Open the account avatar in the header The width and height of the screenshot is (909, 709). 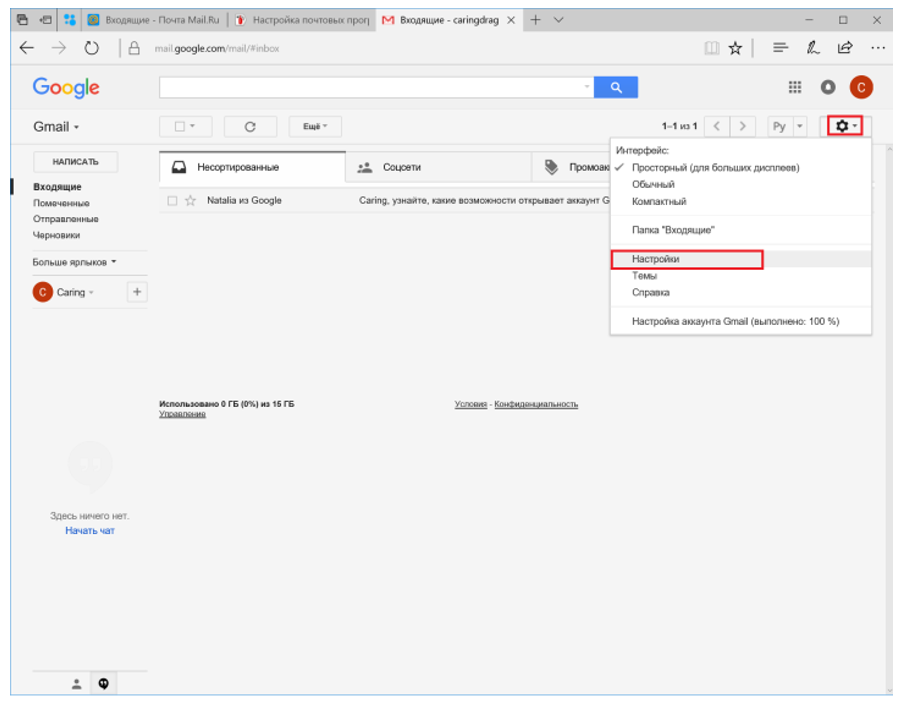(x=861, y=88)
